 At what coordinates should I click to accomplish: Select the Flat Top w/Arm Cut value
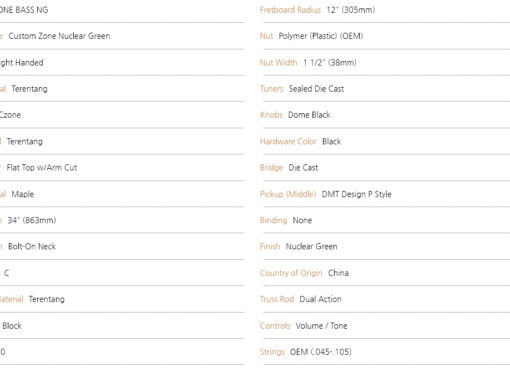pyautogui.click(x=42, y=168)
